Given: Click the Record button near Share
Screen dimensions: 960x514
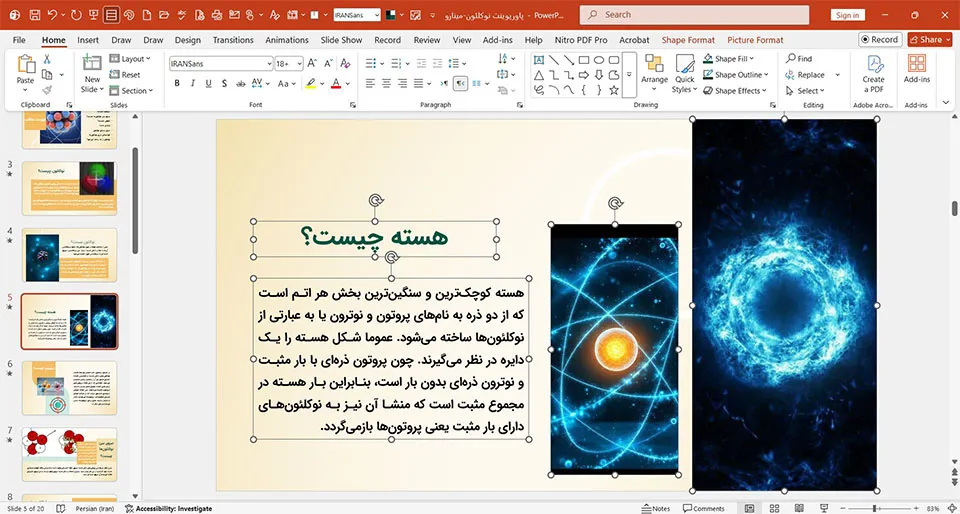Looking at the screenshot, I should tap(880, 40).
